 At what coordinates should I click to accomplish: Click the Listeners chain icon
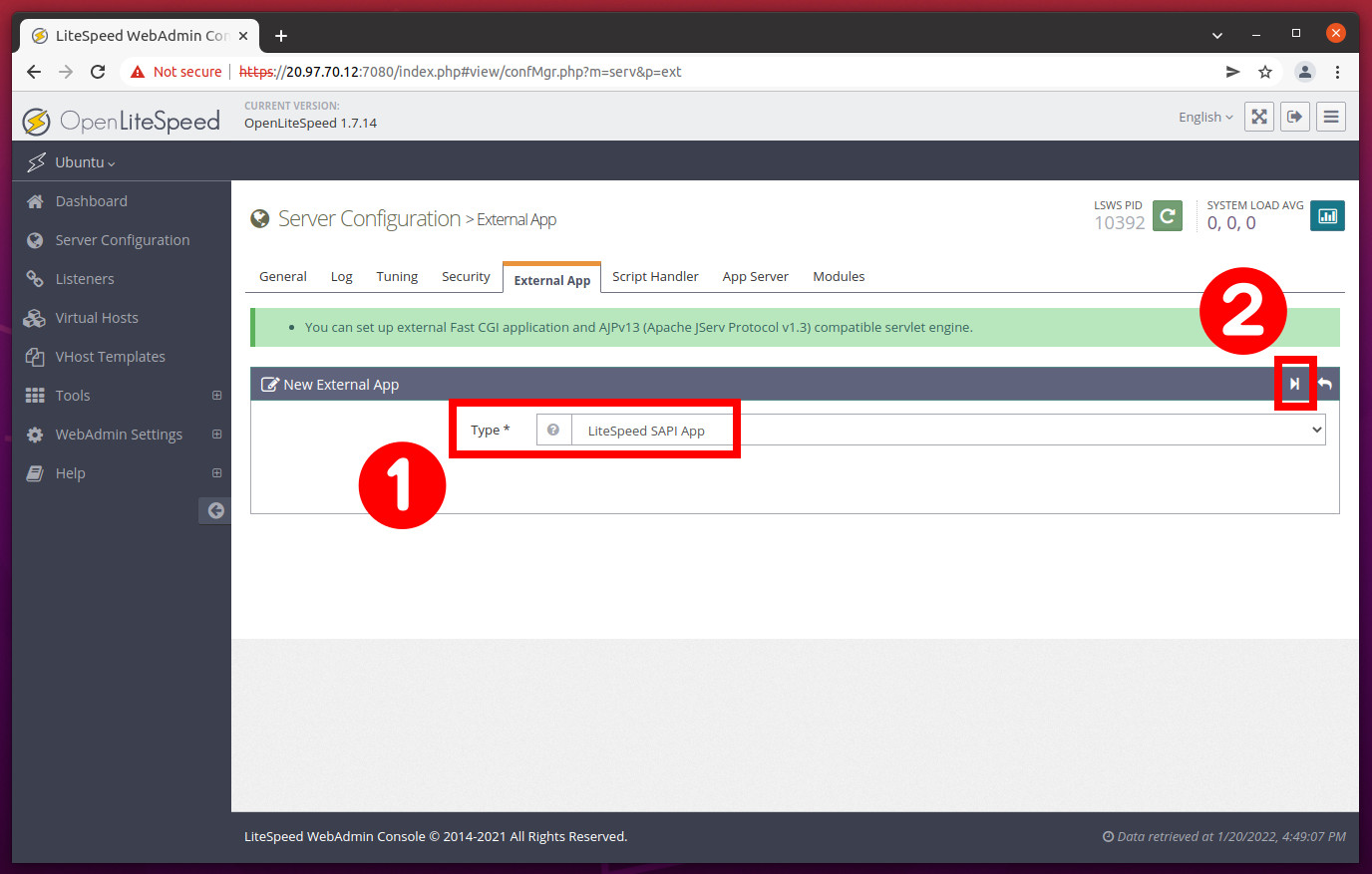click(x=35, y=279)
